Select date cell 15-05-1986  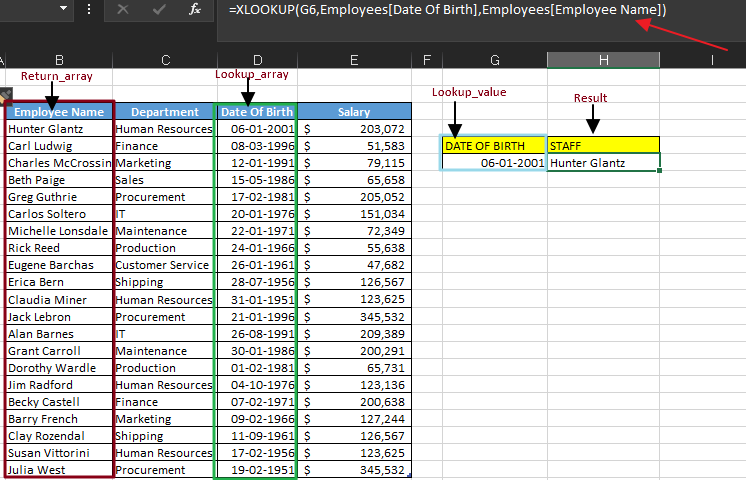(x=257, y=180)
